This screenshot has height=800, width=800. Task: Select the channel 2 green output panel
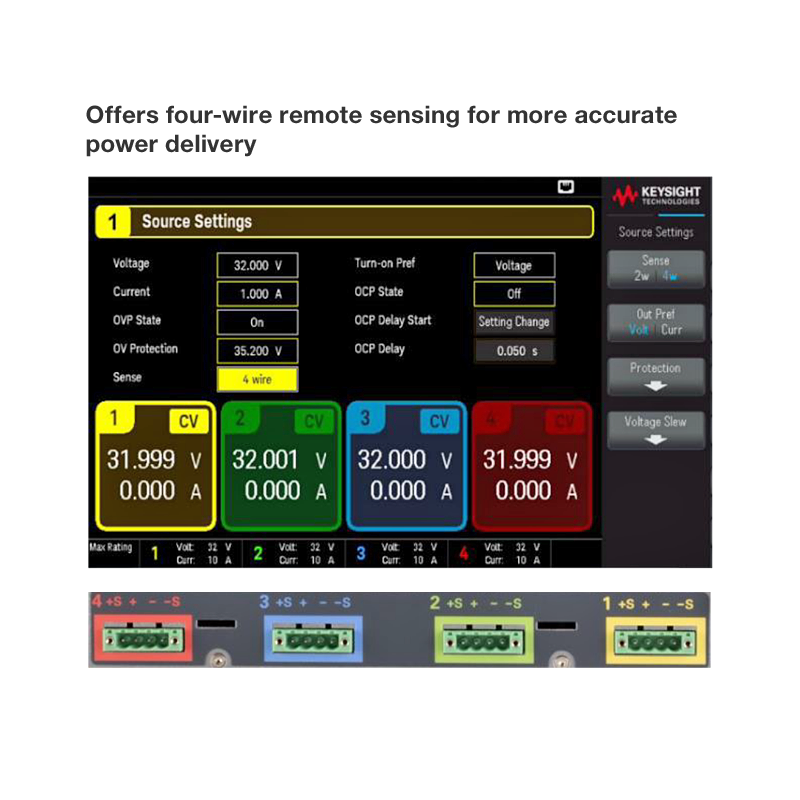[281, 466]
